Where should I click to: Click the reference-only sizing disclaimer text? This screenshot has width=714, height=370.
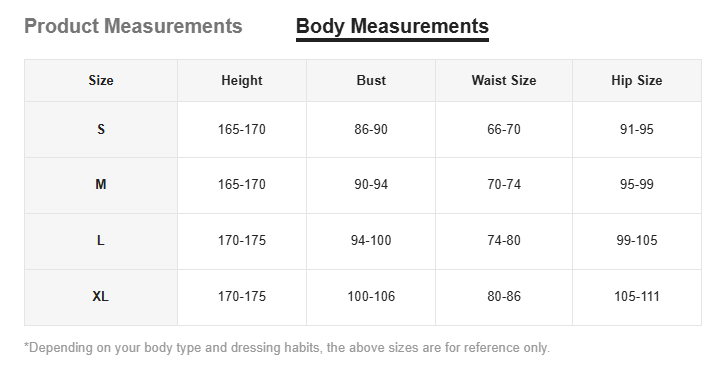click(287, 348)
